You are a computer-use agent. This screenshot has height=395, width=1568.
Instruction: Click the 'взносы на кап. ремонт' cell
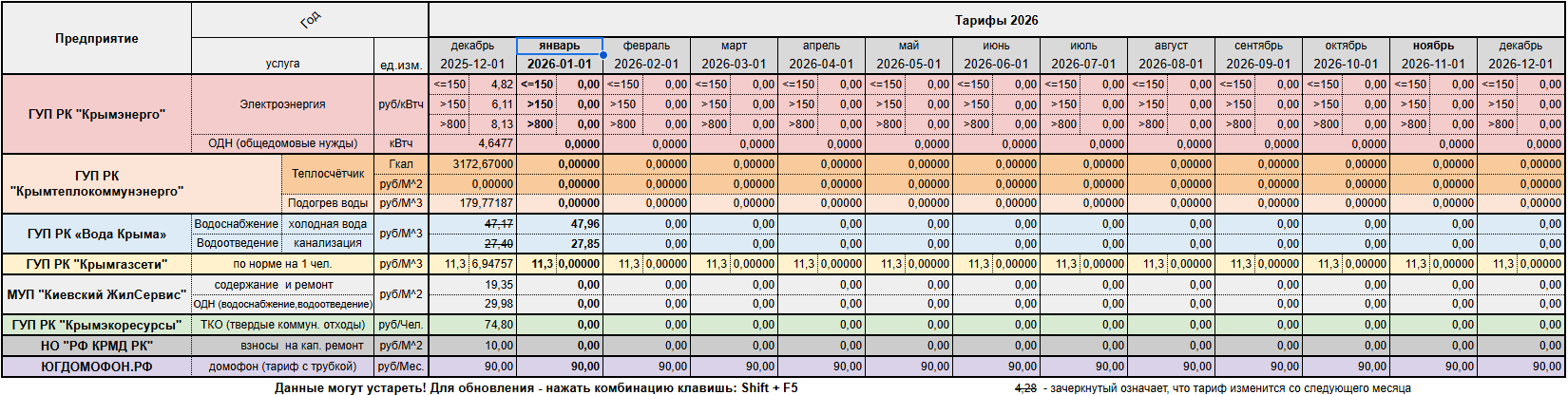(x=282, y=346)
